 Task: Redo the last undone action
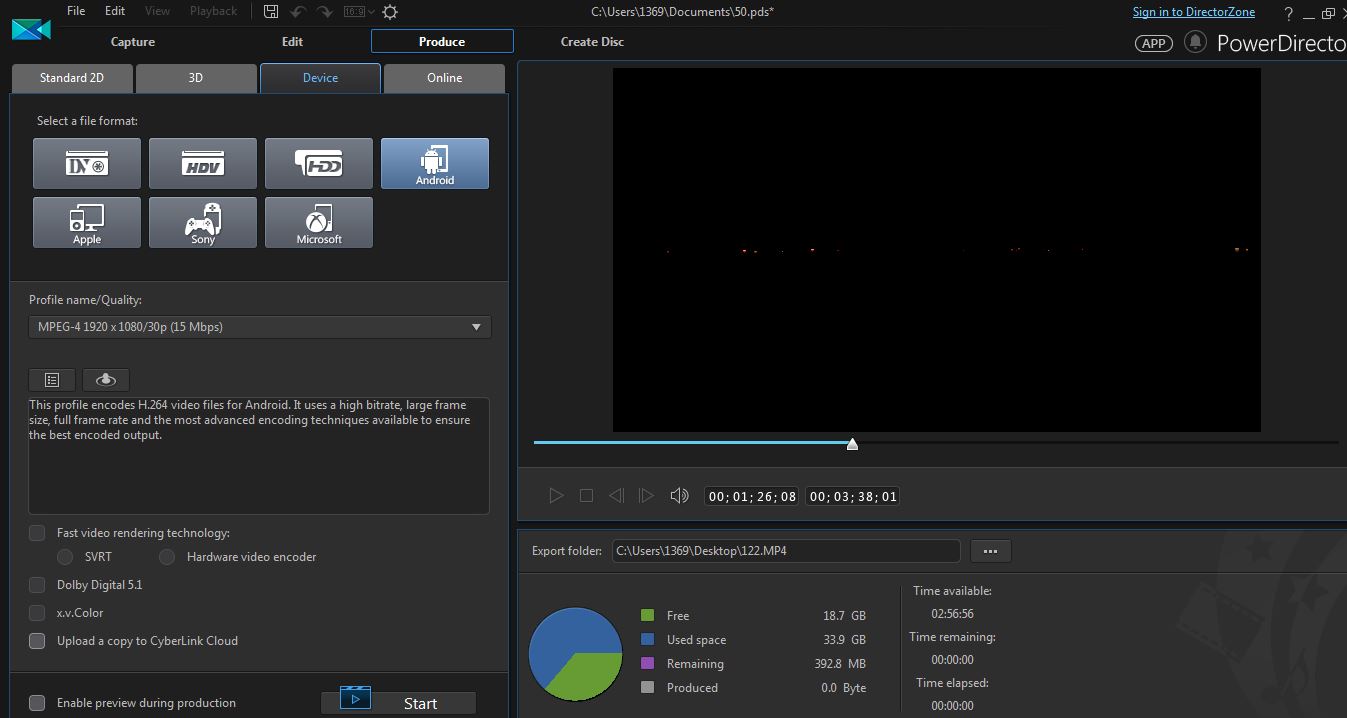click(x=324, y=12)
